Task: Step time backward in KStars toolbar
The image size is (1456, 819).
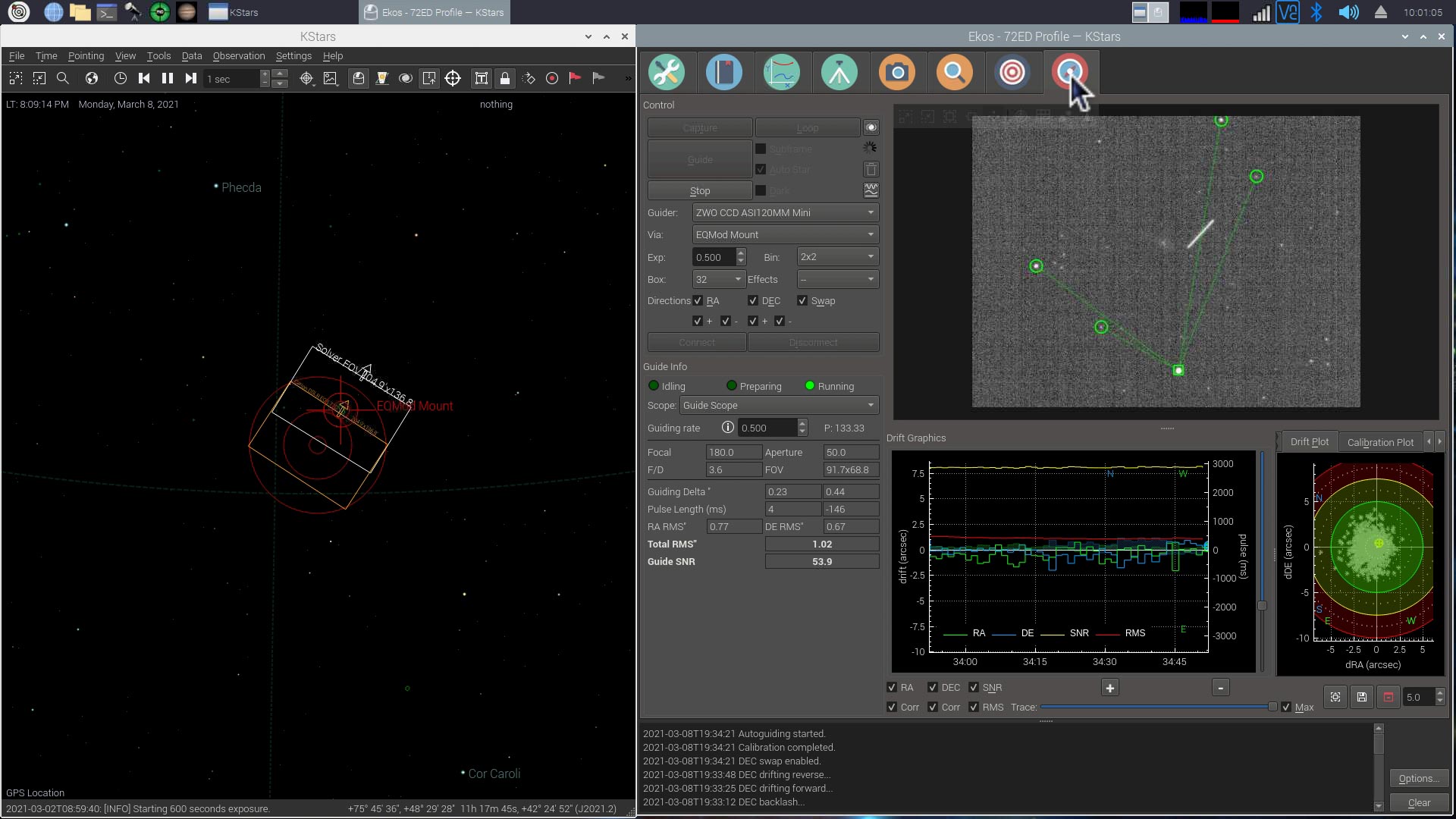Action: [144, 78]
